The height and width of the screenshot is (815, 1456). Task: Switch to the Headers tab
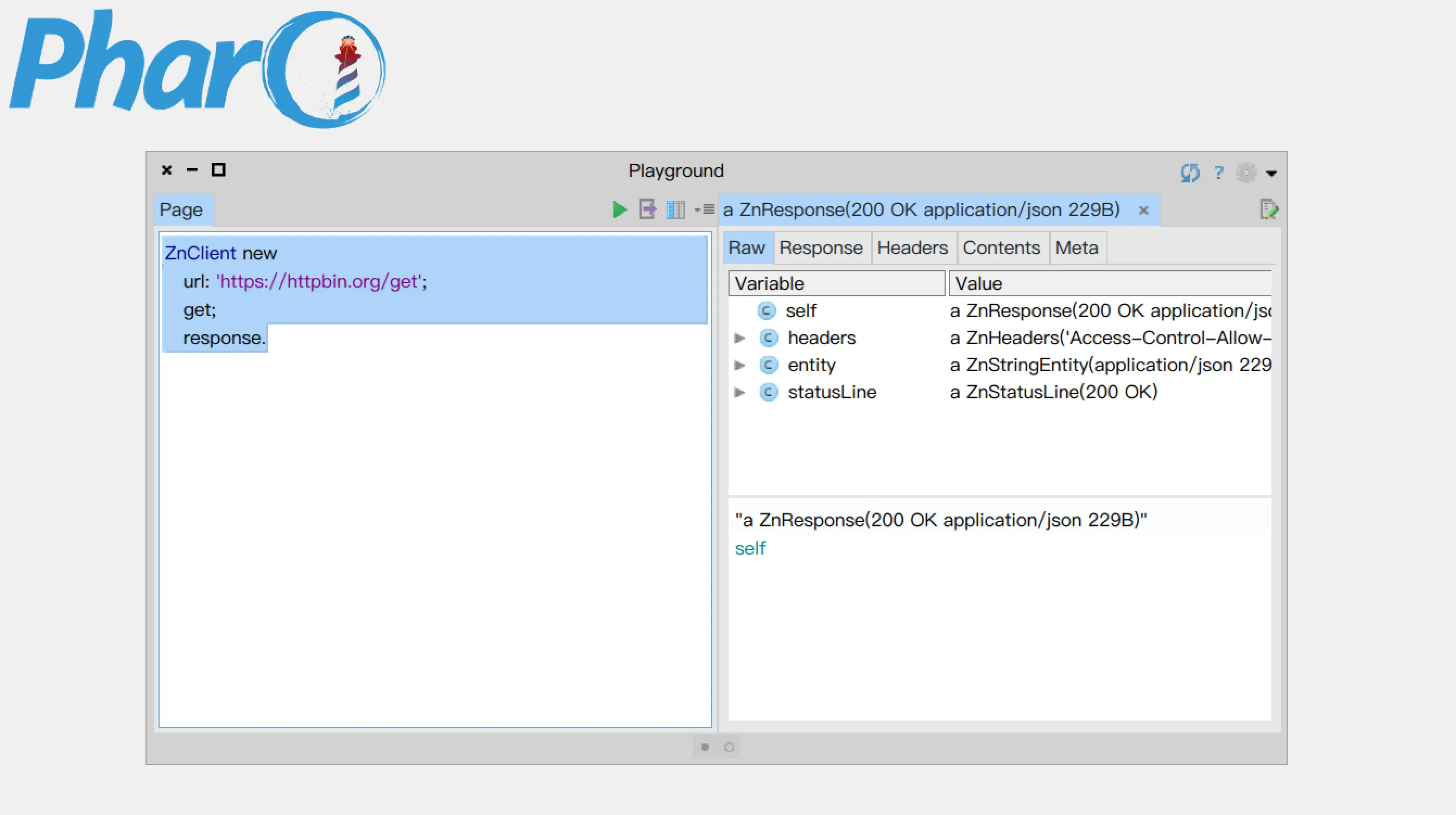(912, 247)
